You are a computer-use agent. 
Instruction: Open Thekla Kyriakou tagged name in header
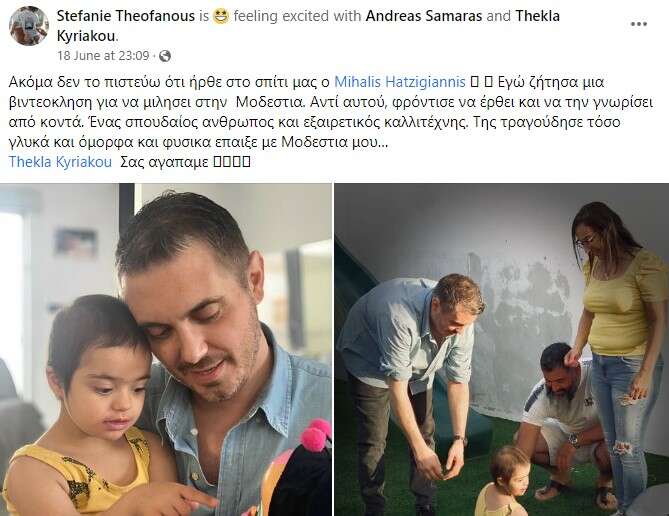308,26
